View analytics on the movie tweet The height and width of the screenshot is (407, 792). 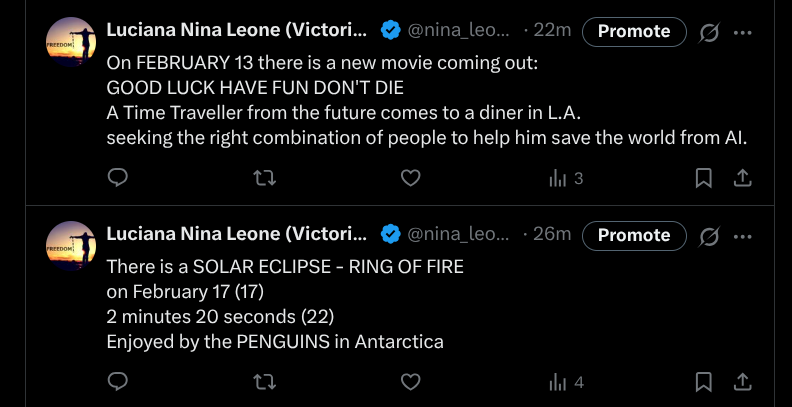point(565,178)
